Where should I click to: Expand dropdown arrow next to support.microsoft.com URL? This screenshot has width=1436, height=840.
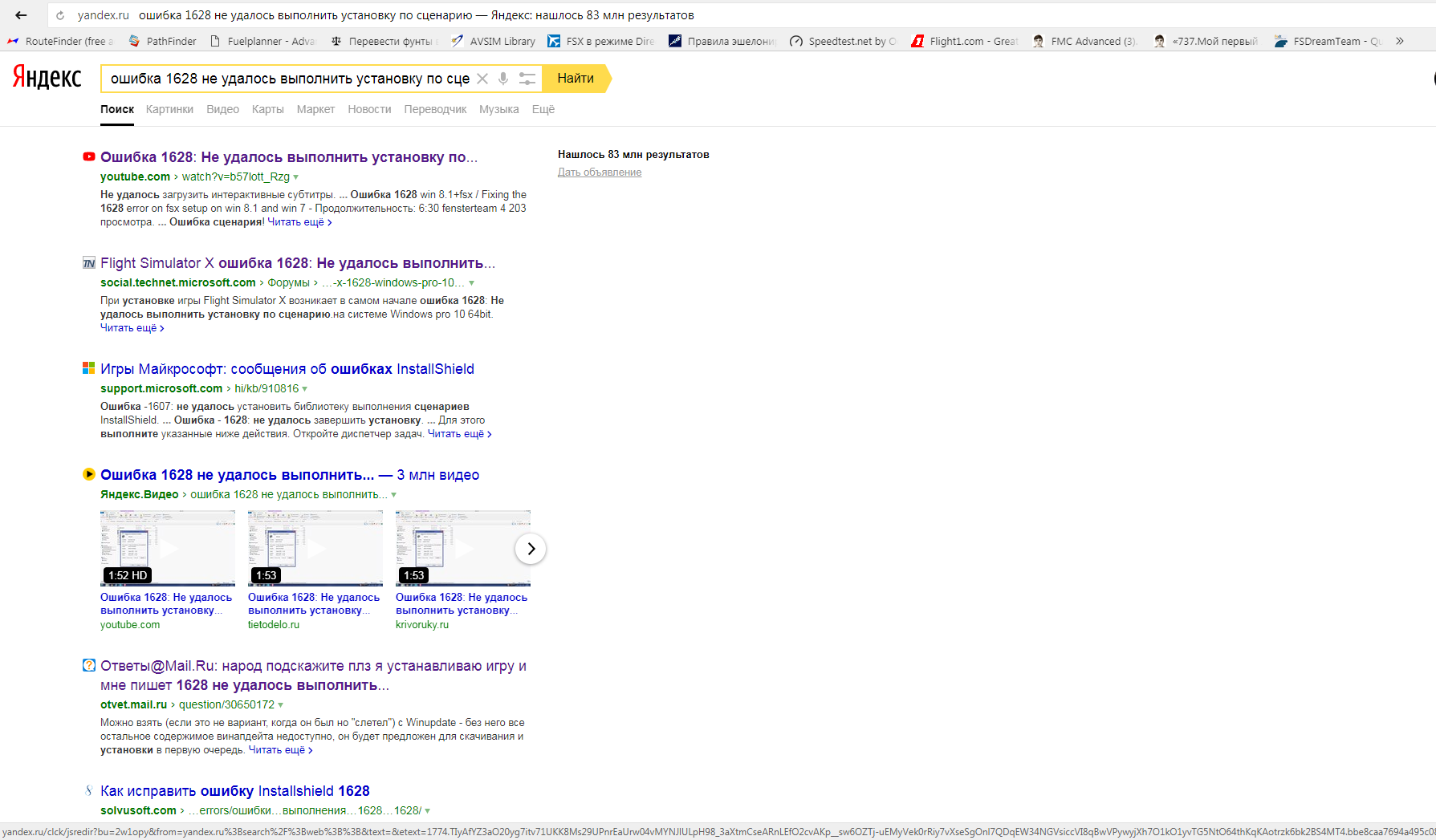(305, 389)
